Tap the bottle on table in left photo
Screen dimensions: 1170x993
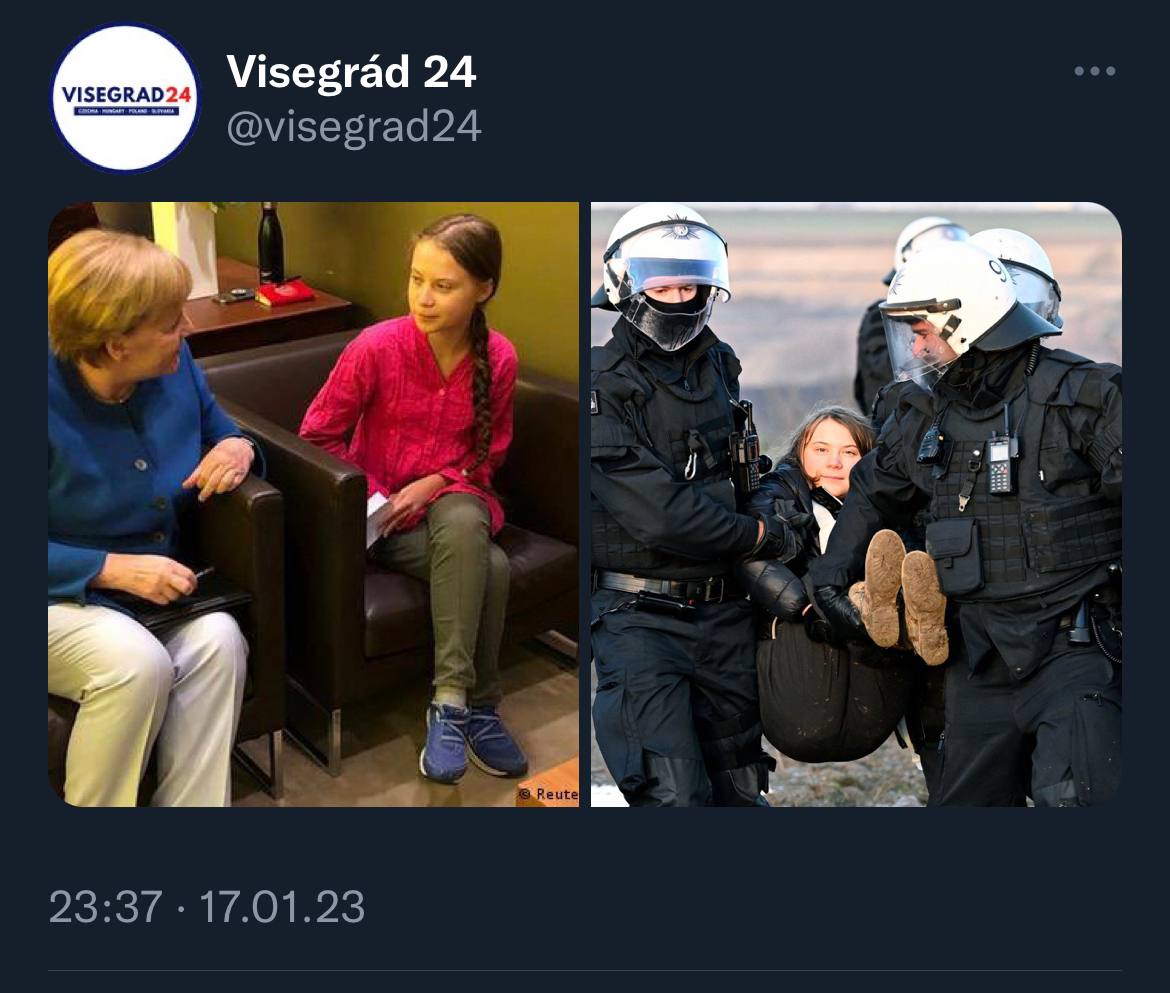coord(270,243)
